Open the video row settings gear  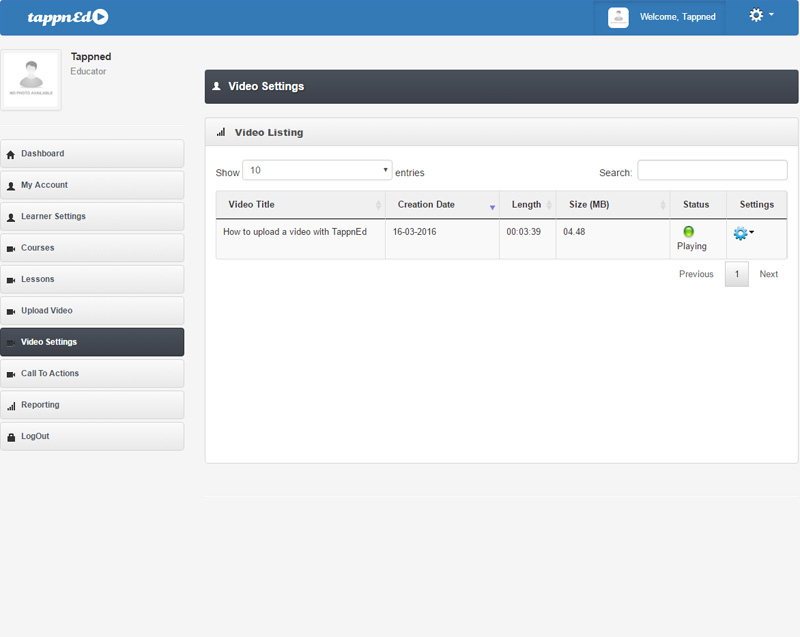(742, 233)
